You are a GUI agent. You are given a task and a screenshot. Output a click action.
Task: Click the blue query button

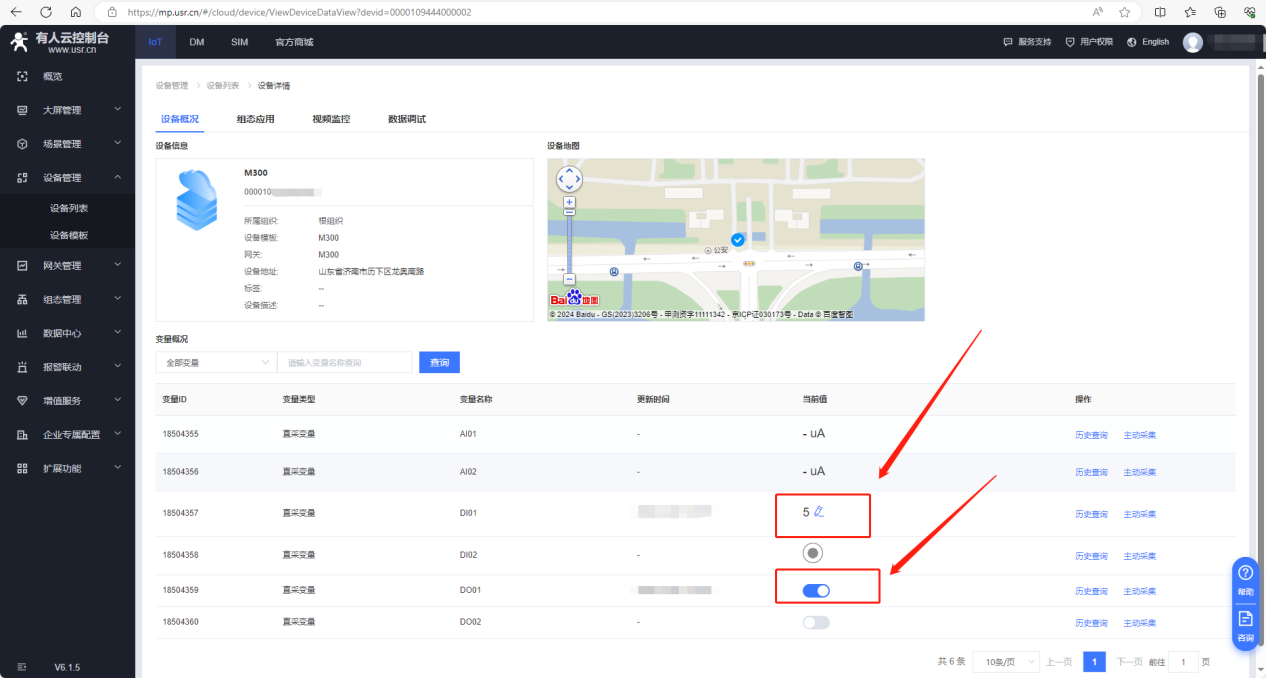click(x=439, y=362)
